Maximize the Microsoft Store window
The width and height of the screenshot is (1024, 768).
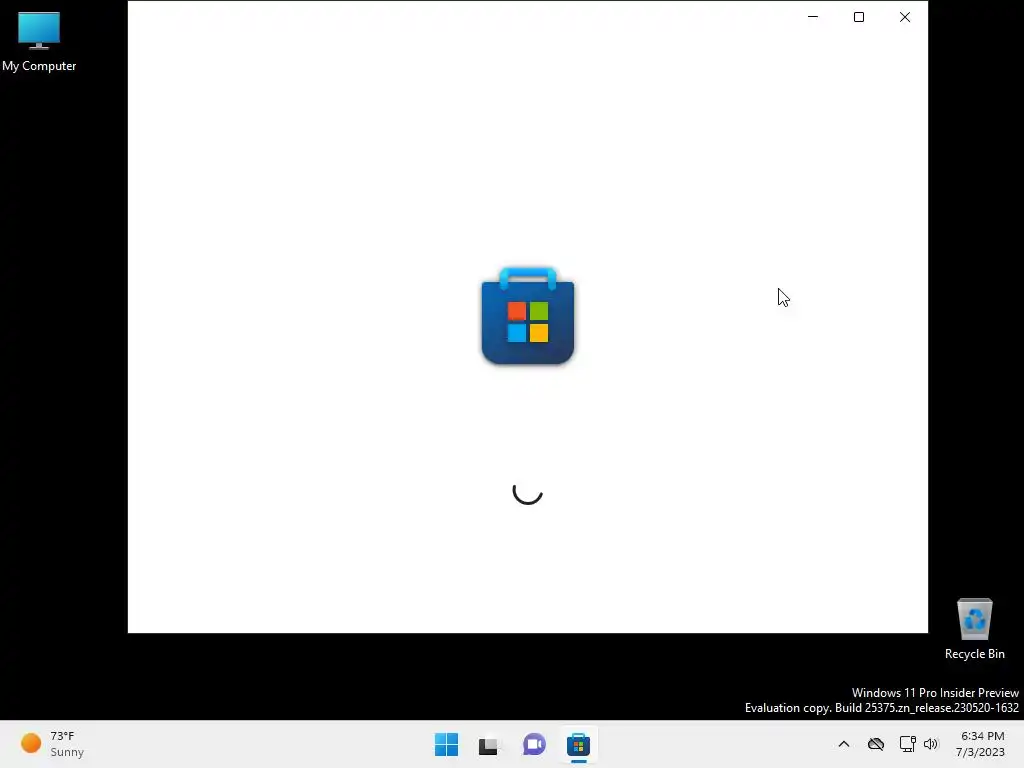coord(859,17)
